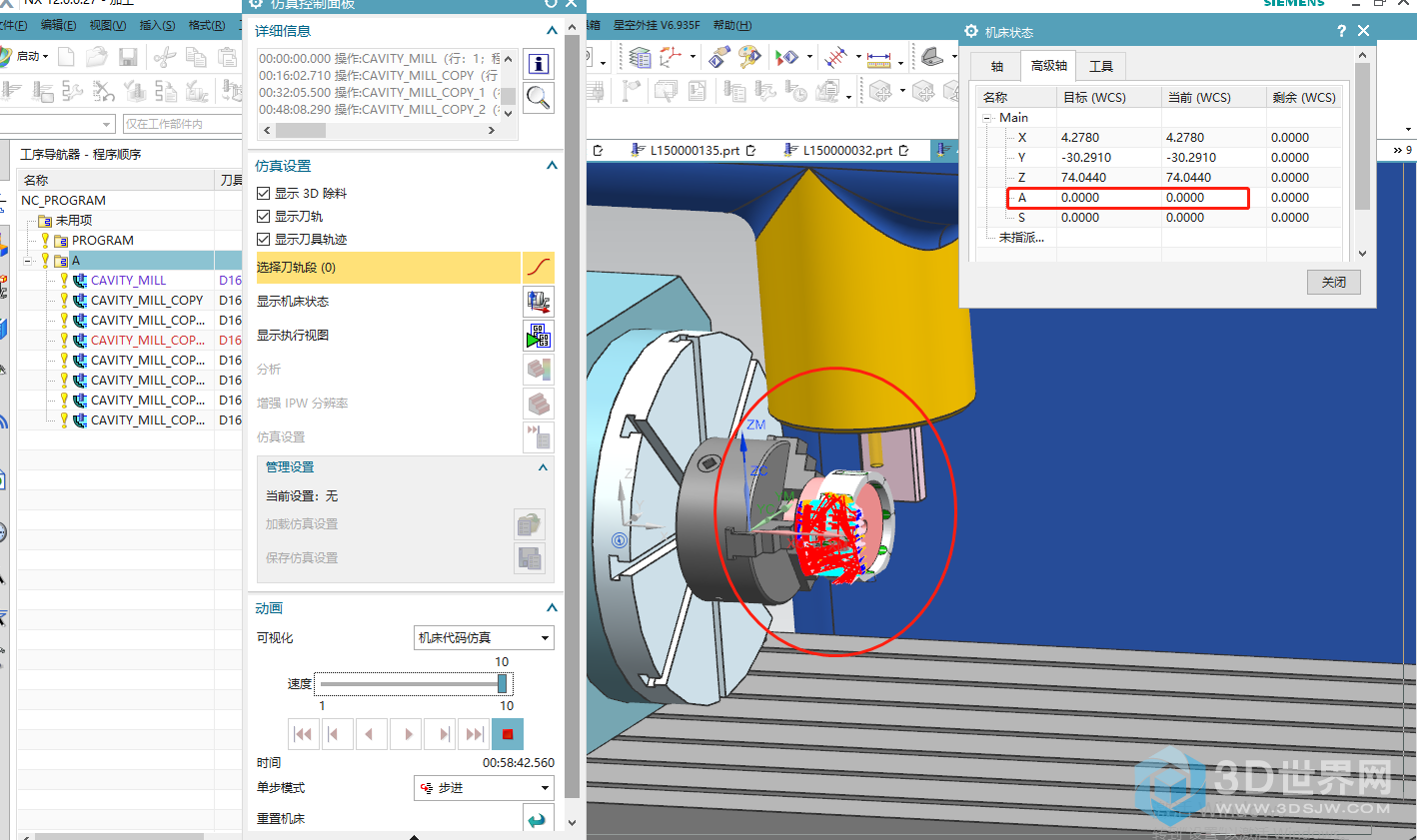Click the 仅在工作部件内 filter field
This screenshot has width=1417, height=840.
[181, 124]
